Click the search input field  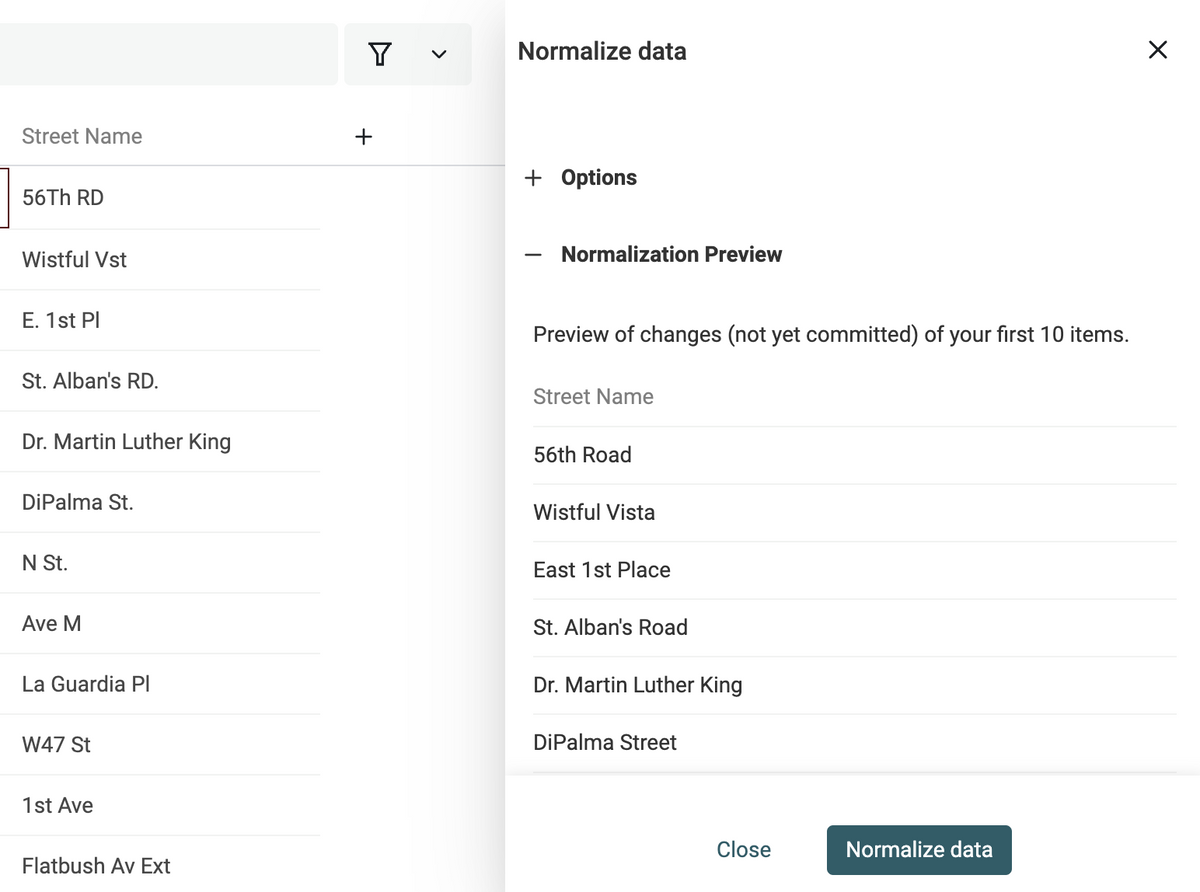pos(165,54)
